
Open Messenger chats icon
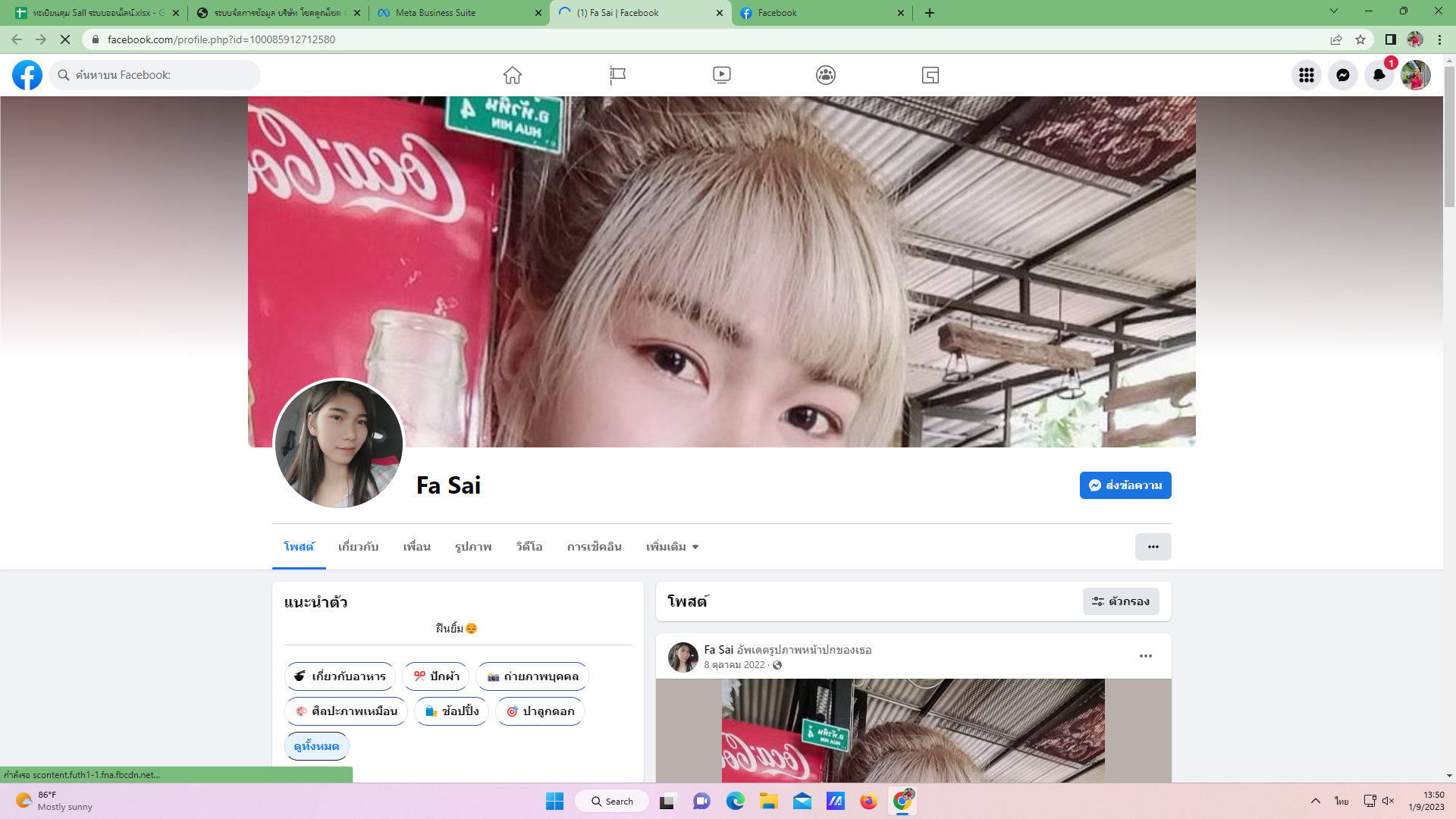pos(1342,75)
